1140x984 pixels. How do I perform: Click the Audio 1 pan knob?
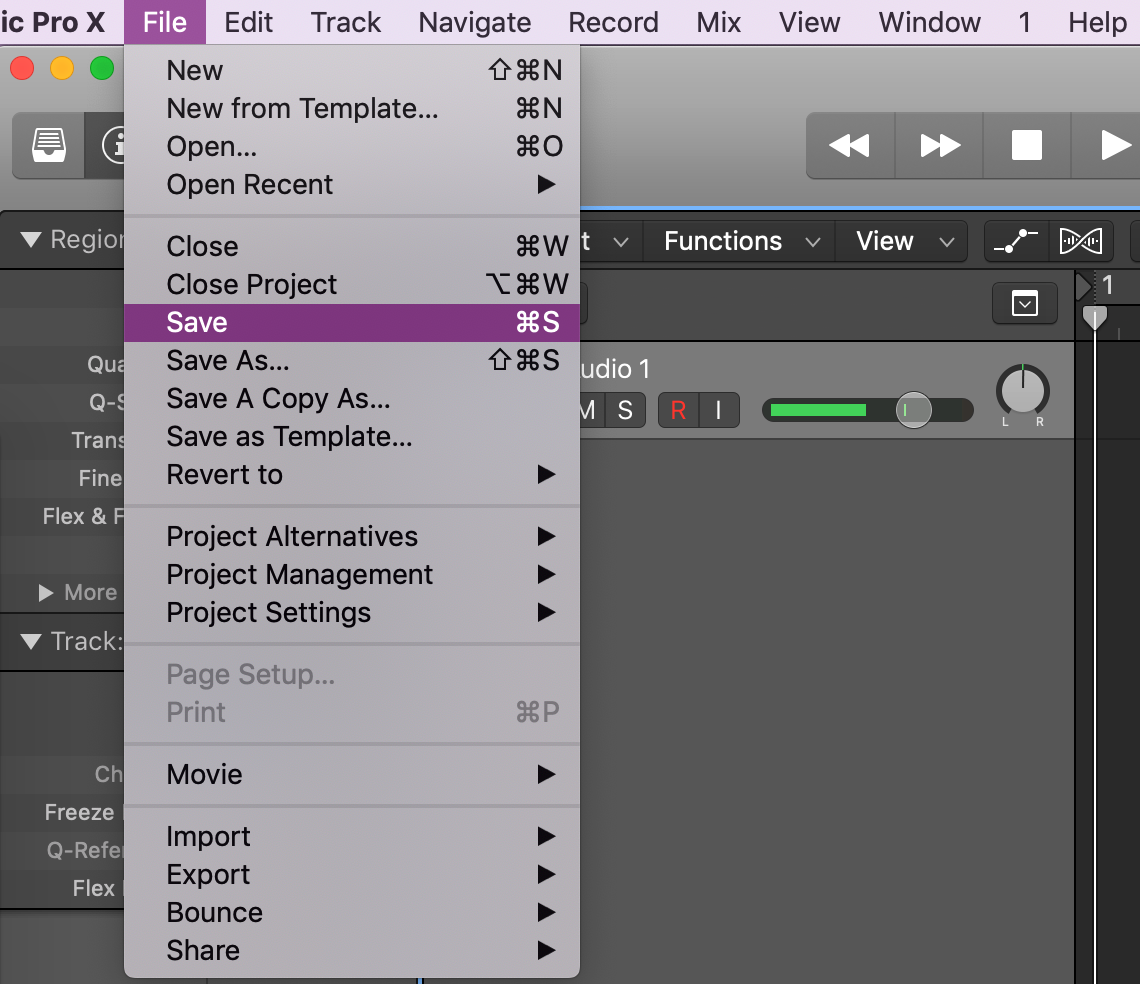[x=1022, y=391]
